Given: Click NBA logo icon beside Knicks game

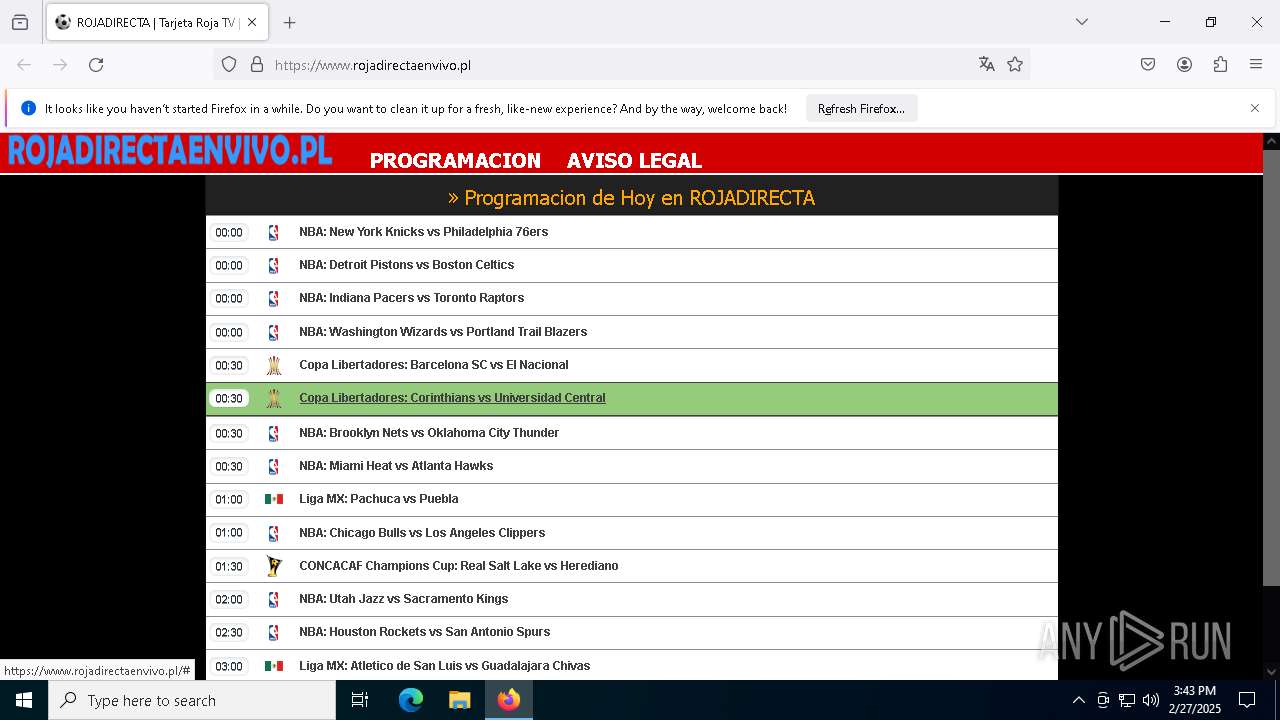Looking at the screenshot, I should coord(274,232).
